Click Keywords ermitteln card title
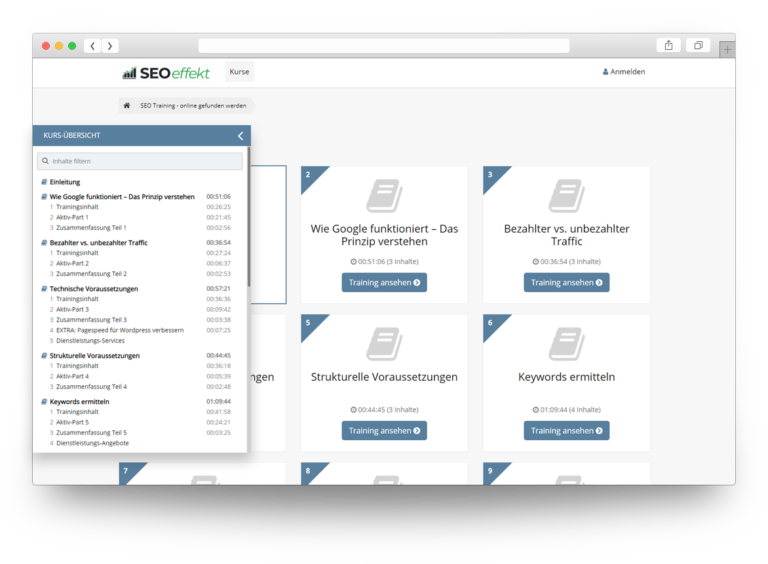Screen dimensions: 768x564 (566, 377)
